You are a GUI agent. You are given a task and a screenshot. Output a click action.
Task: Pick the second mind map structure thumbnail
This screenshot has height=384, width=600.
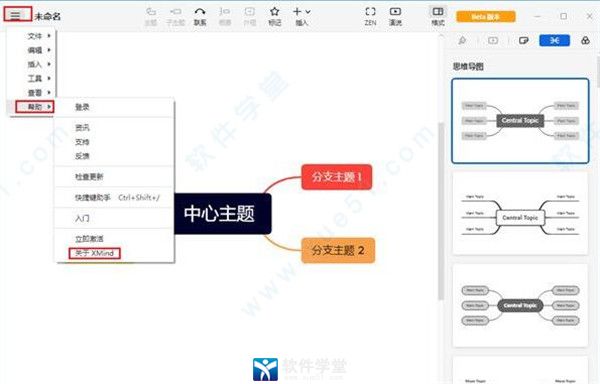point(520,213)
